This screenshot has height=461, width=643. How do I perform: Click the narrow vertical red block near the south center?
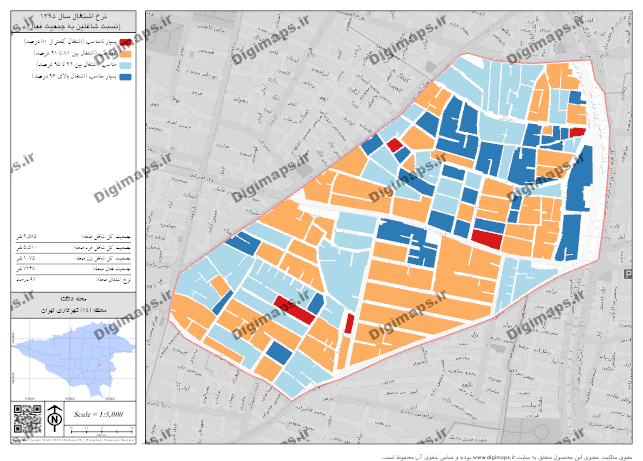pyautogui.click(x=349, y=324)
